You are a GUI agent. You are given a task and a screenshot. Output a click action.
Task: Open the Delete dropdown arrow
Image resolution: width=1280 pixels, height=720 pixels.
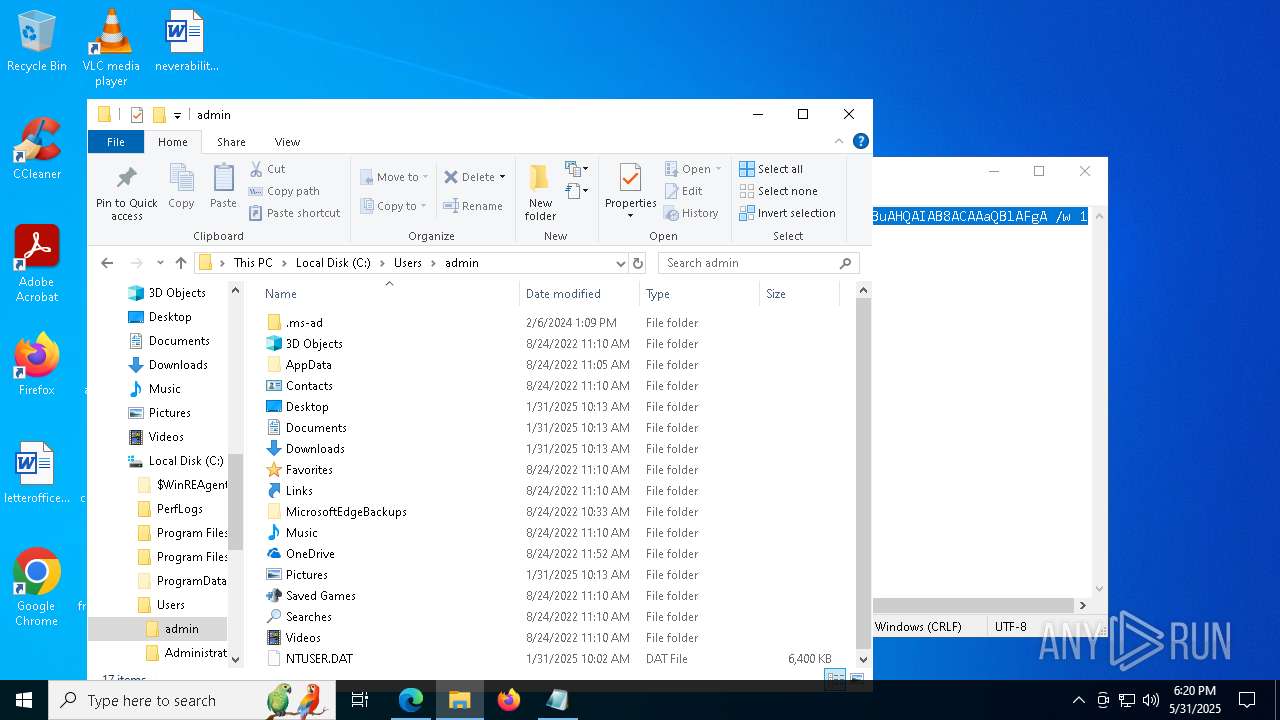[502, 177]
